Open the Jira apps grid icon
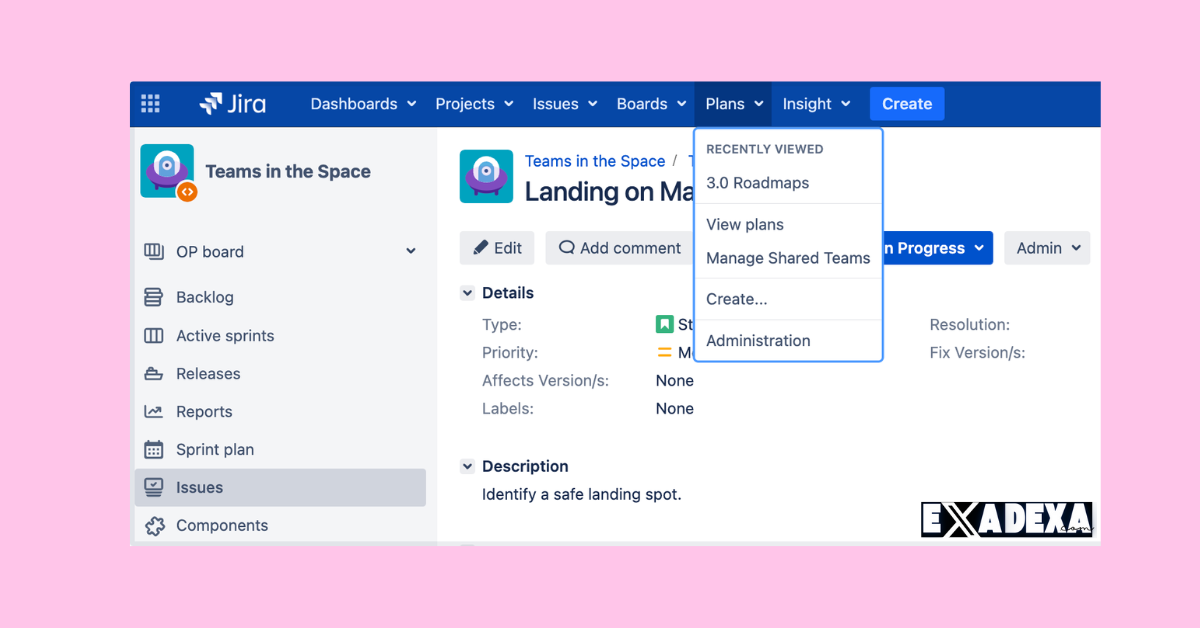The height and width of the screenshot is (628, 1200). [x=149, y=103]
